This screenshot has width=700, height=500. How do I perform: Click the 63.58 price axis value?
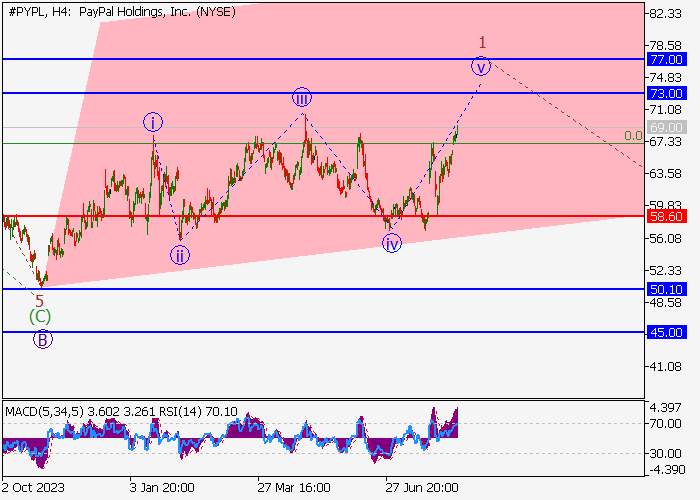click(x=665, y=173)
